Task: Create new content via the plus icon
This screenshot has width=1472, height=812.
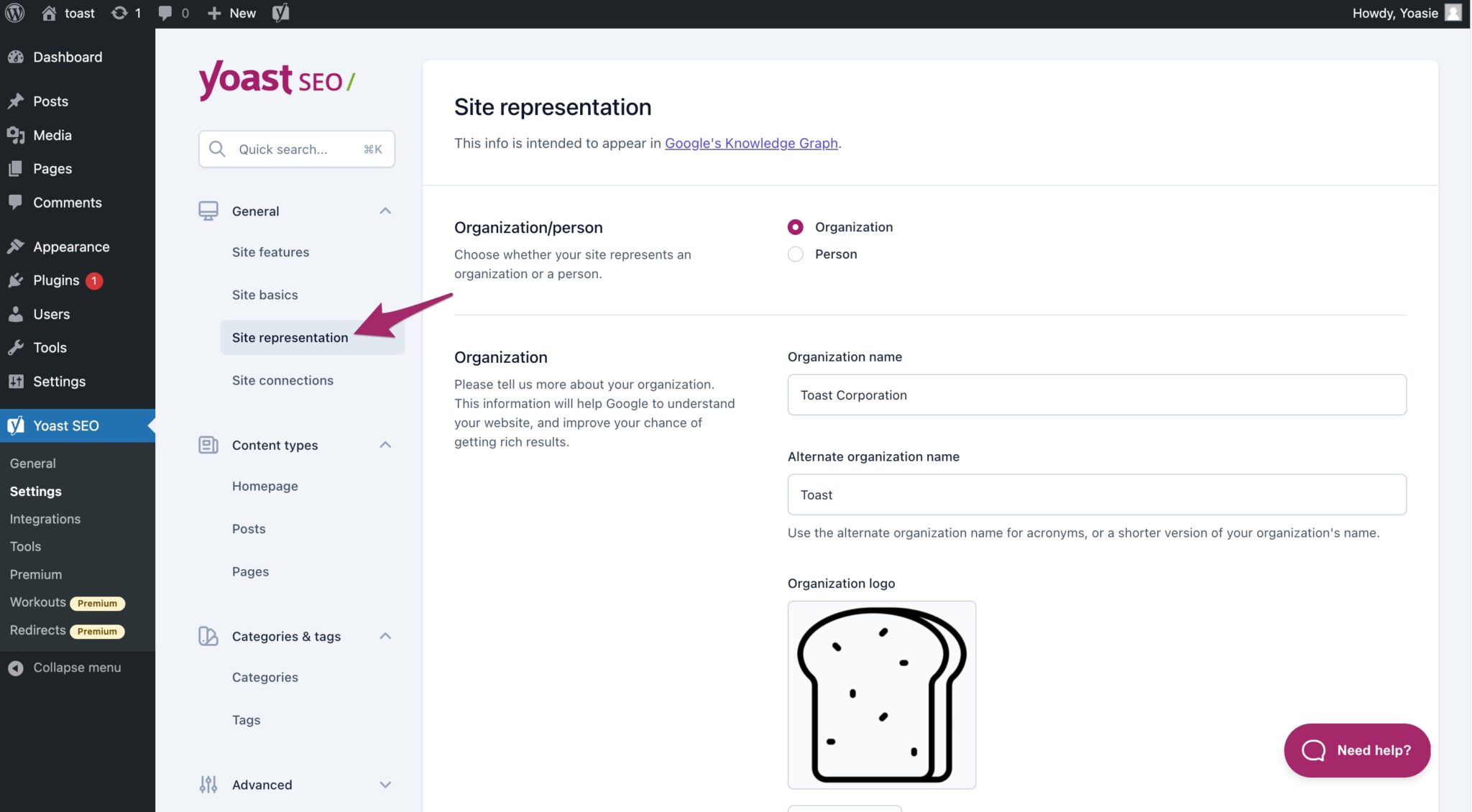Action: [x=212, y=12]
